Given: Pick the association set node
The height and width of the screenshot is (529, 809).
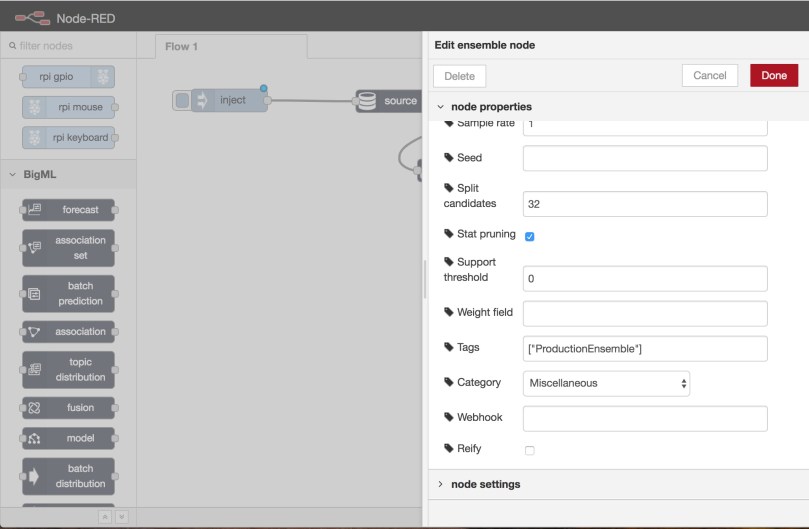Looking at the screenshot, I should (68, 248).
